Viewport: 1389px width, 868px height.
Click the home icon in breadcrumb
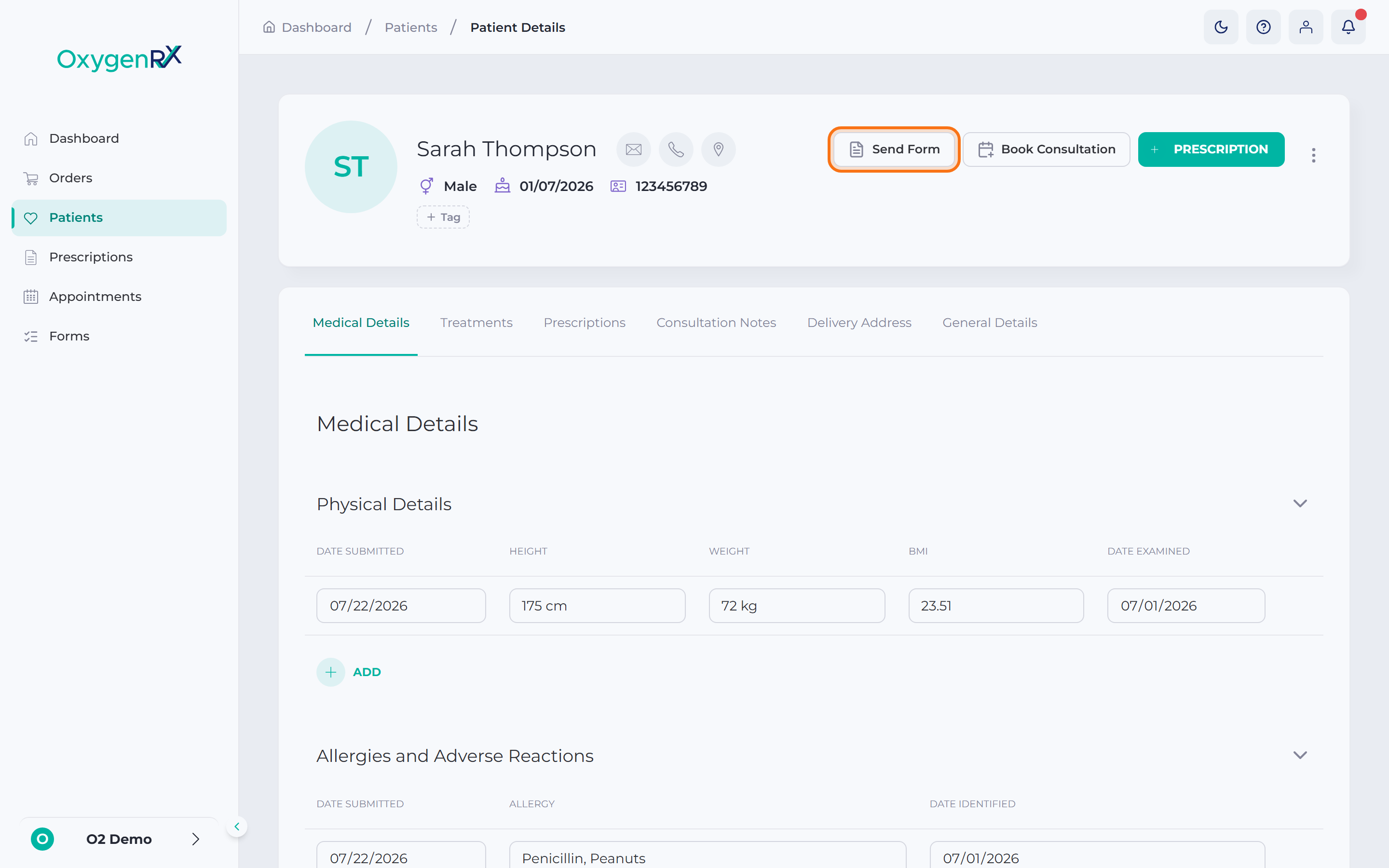(x=269, y=27)
